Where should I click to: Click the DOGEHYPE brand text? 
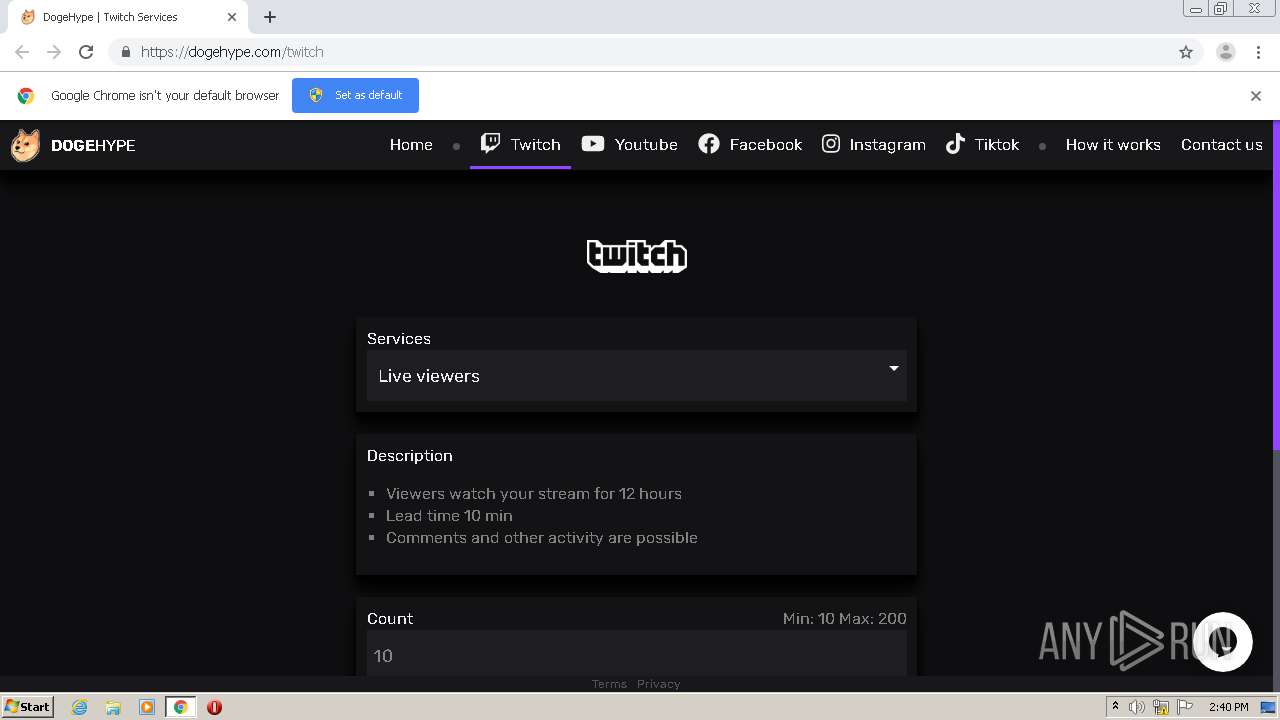click(x=93, y=145)
